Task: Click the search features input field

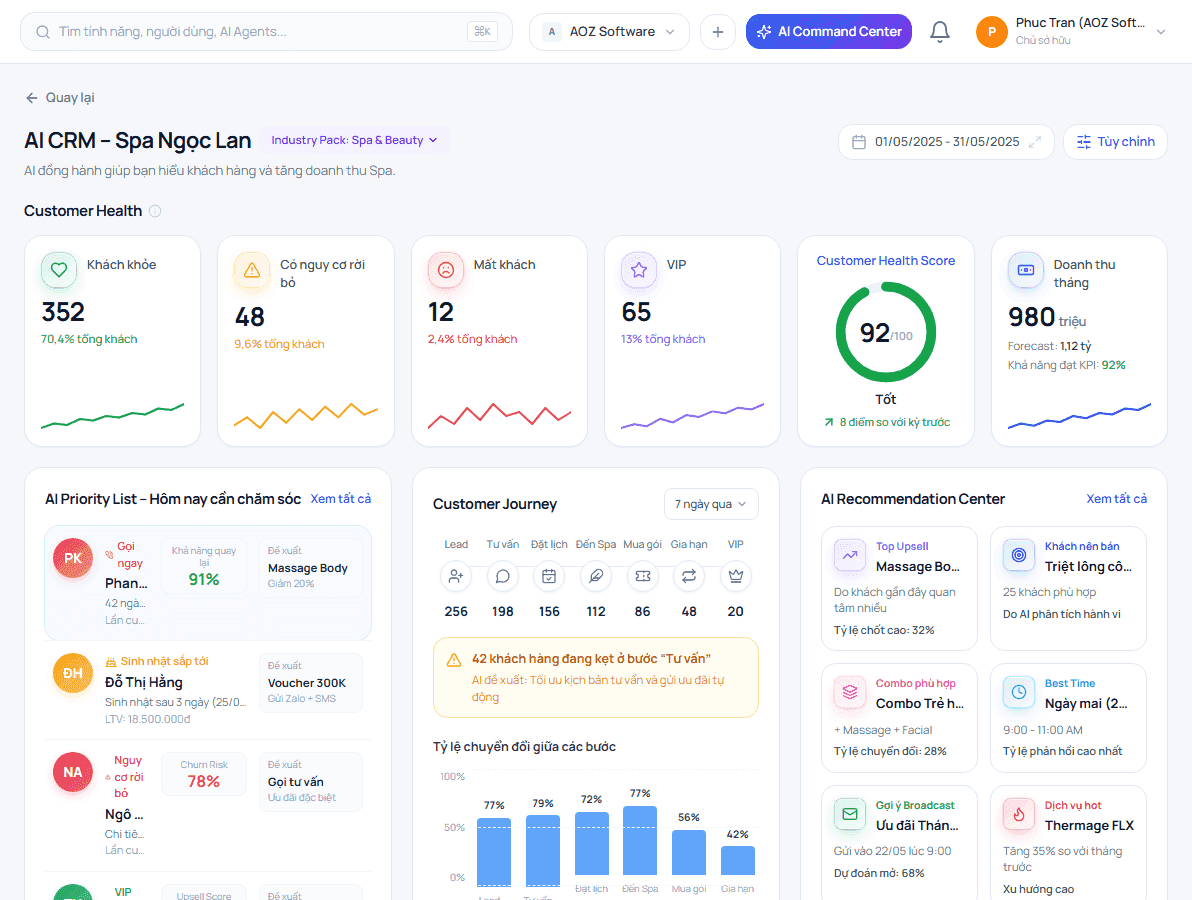Action: point(266,32)
